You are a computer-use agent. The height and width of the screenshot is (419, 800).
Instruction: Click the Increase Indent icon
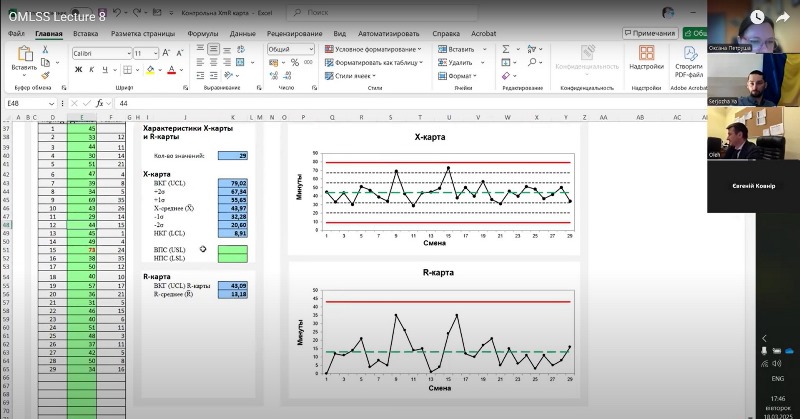coord(214,76)
